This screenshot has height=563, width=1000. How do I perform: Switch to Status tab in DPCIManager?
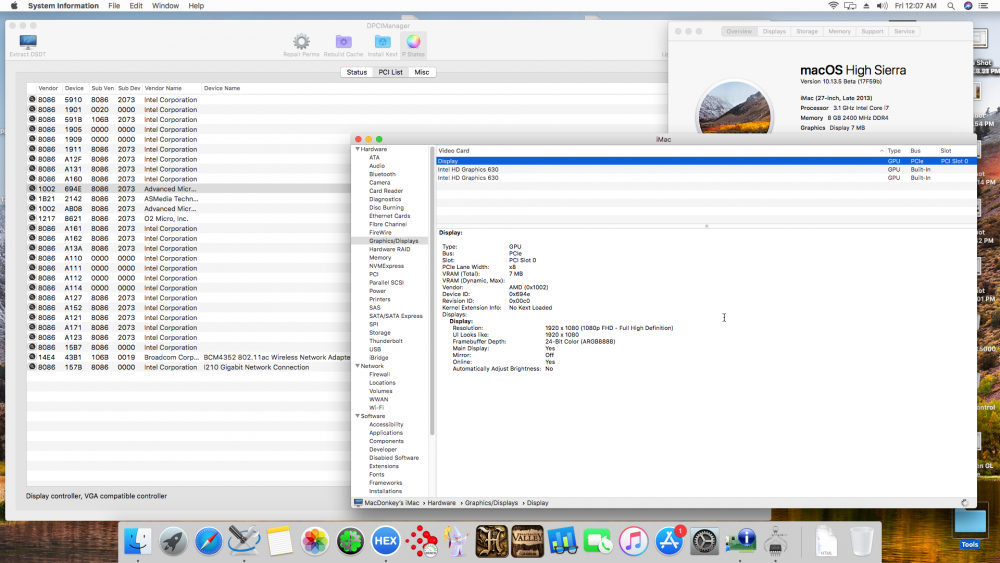pyautogui.click(x=357, y=72)
